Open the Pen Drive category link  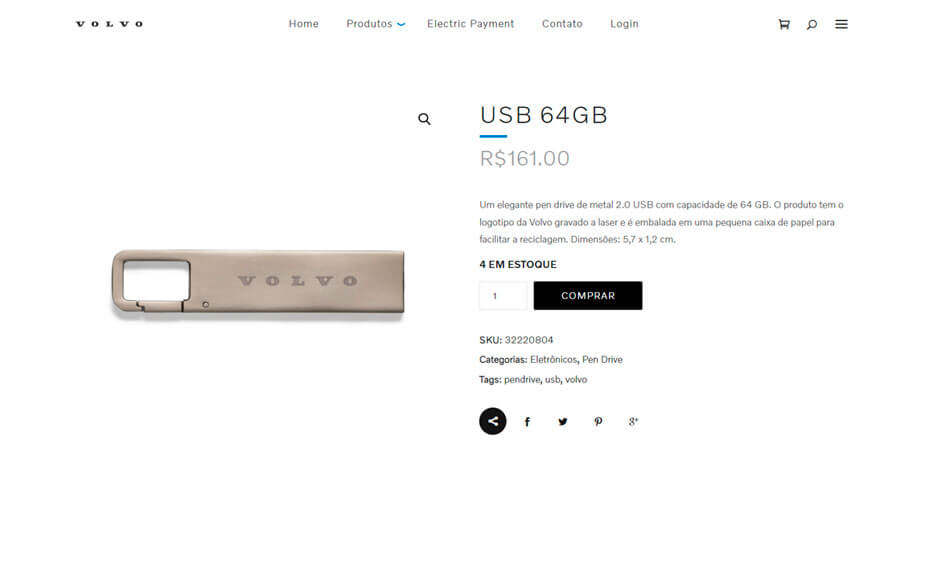point(602,360)
